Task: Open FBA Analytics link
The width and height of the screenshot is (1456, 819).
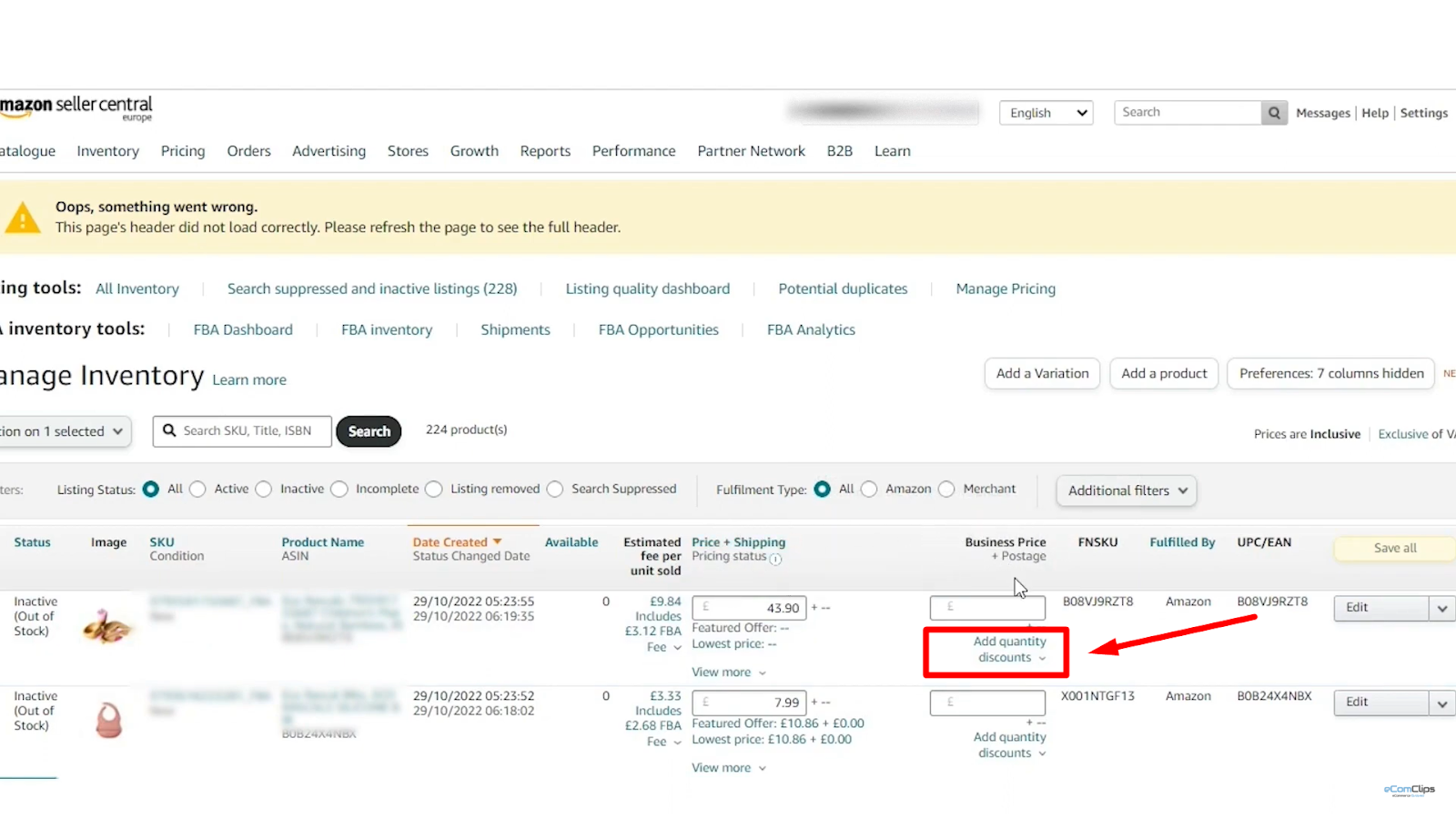Action: click(x=811, y=329)
